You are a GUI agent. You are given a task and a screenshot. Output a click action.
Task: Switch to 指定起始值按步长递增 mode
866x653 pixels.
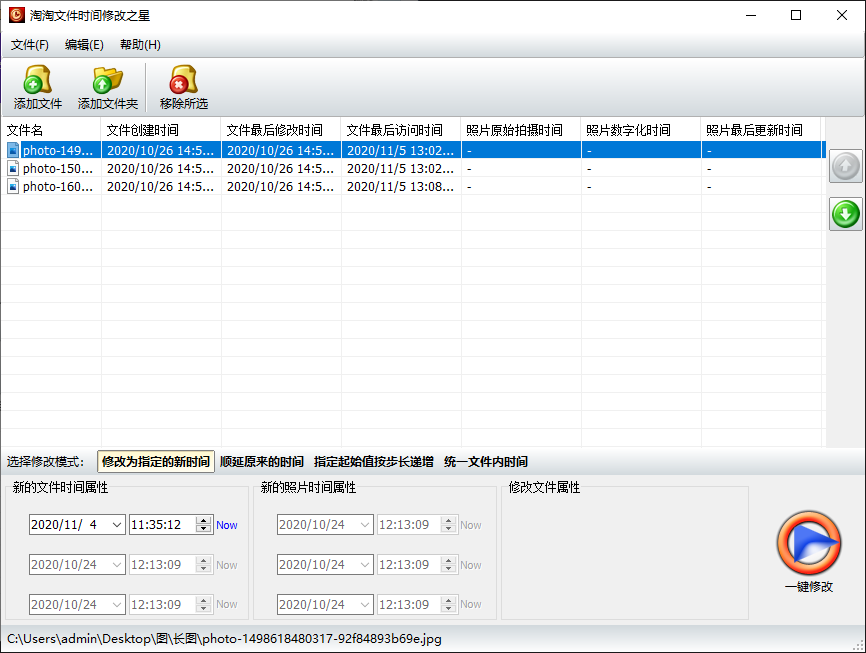click(373, 461)
